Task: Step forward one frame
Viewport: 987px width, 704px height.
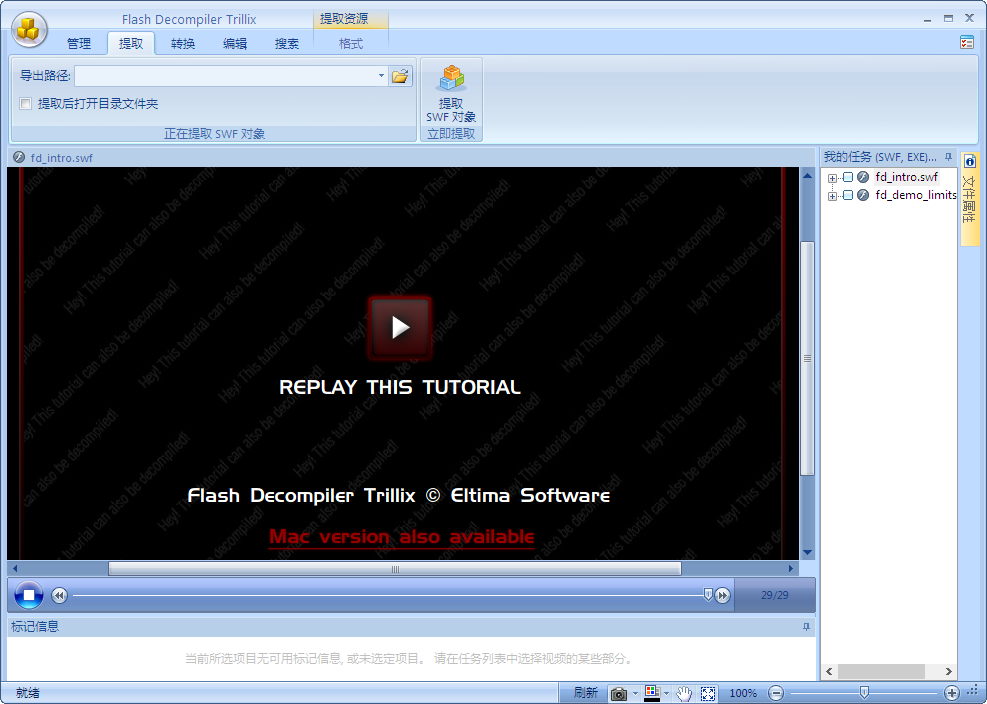Action: click(723, 595)
